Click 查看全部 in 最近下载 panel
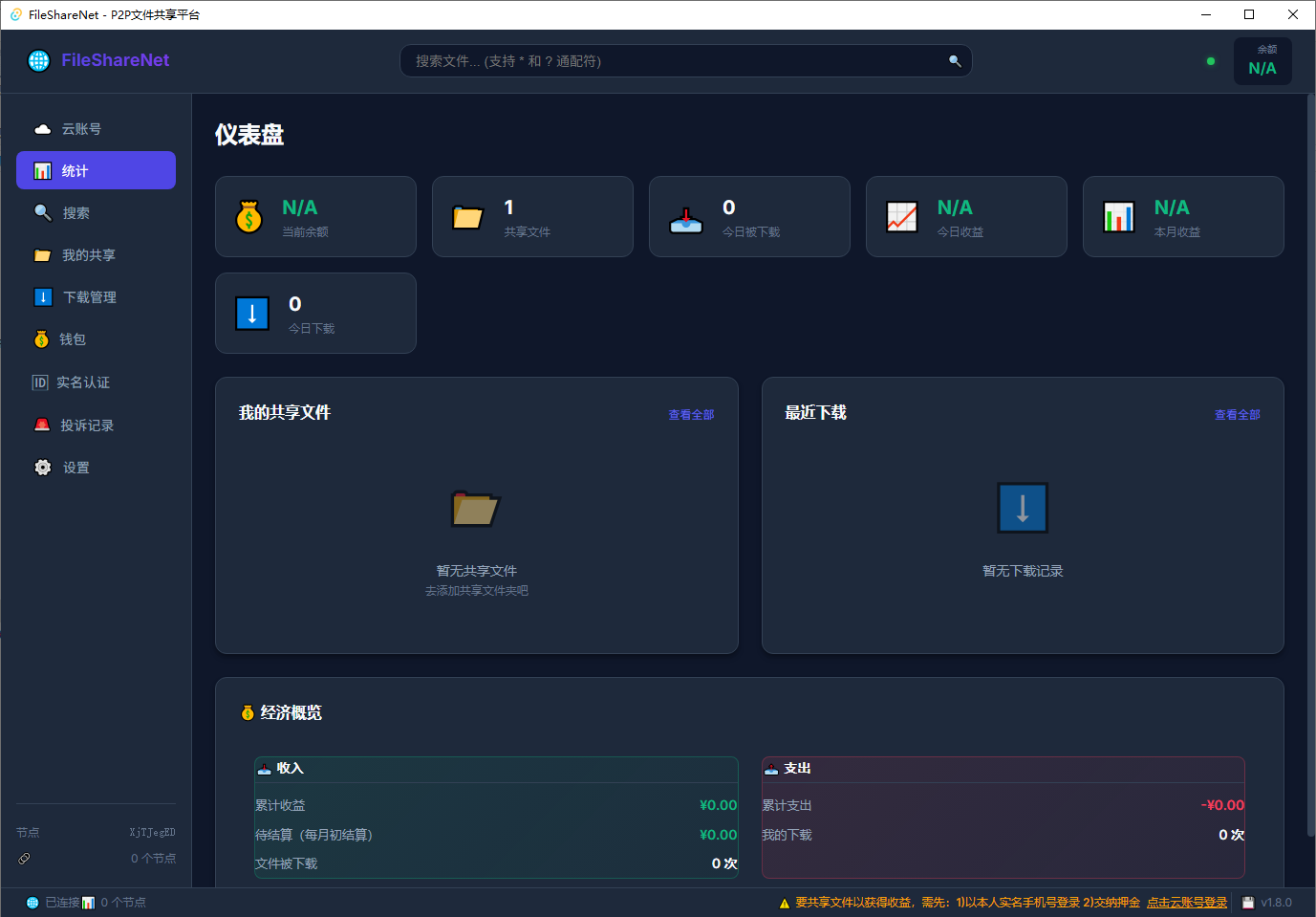This screenshot has width=1316, height=917. [1237, 415]
